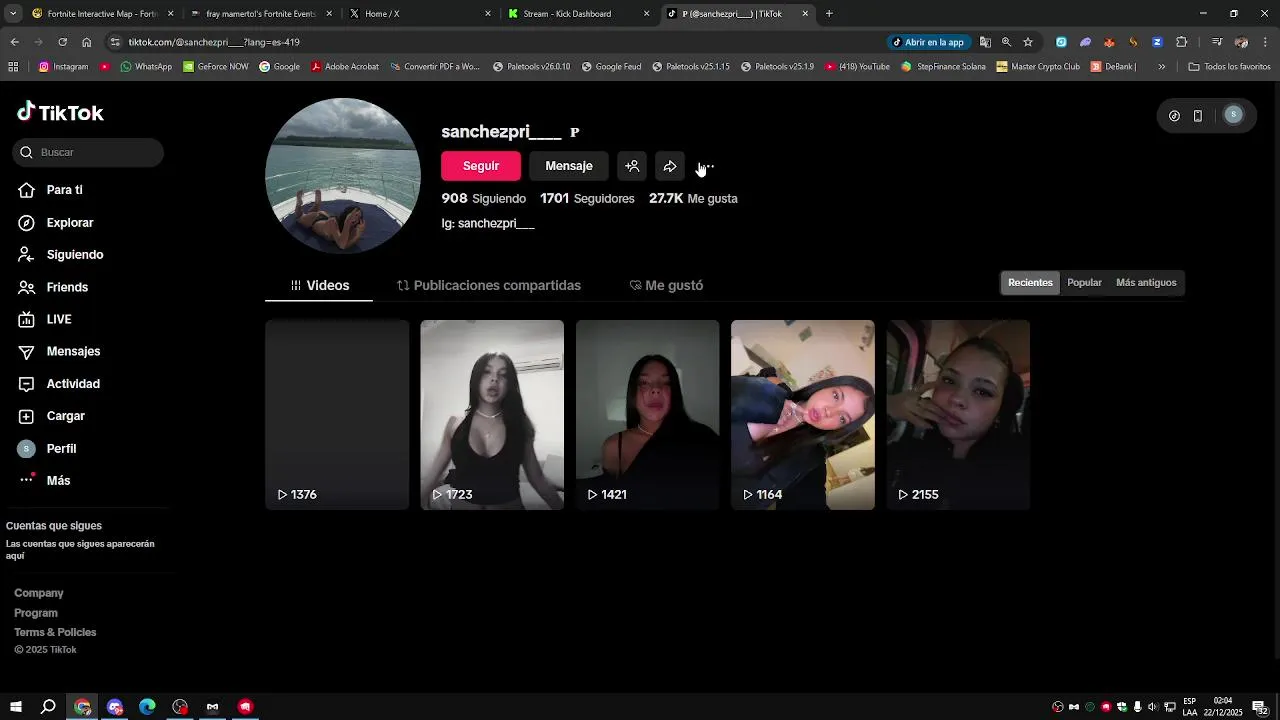Open the 1701 Seguidores list
This screenshot has height=720, width=1280.
587,198
